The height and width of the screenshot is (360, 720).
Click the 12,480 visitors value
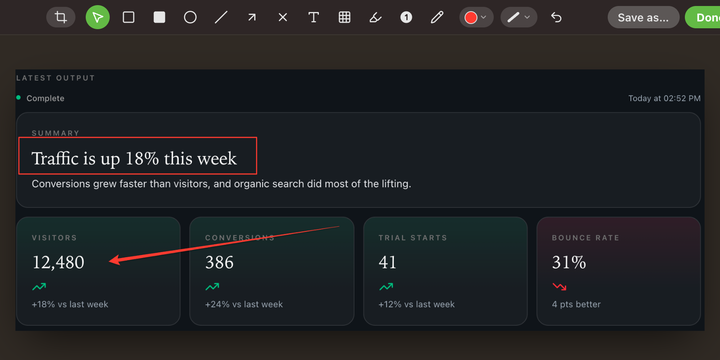click(58, 263)
